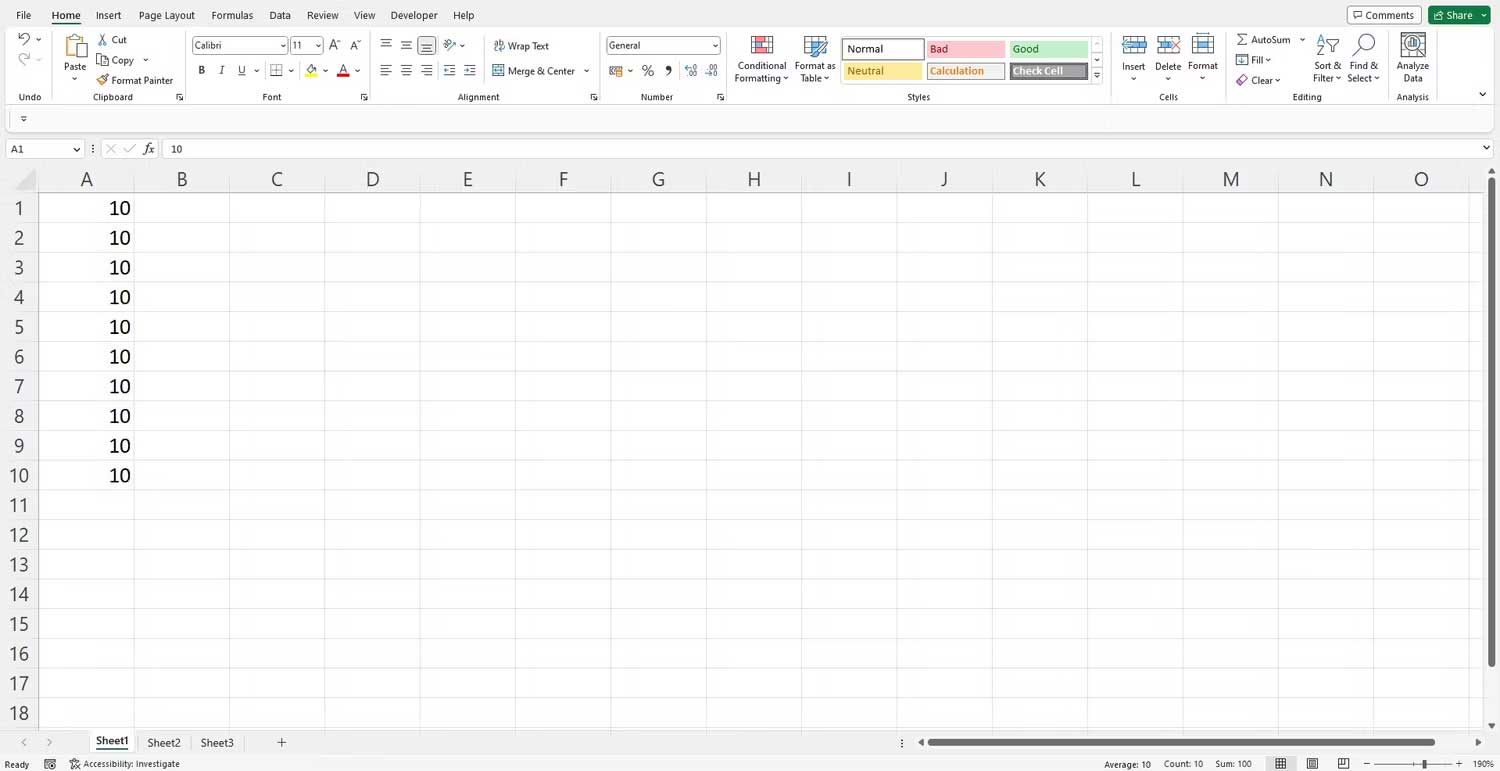Apply bold formatting to cell A1
The image size is (1500, 771).
(201, 70)
